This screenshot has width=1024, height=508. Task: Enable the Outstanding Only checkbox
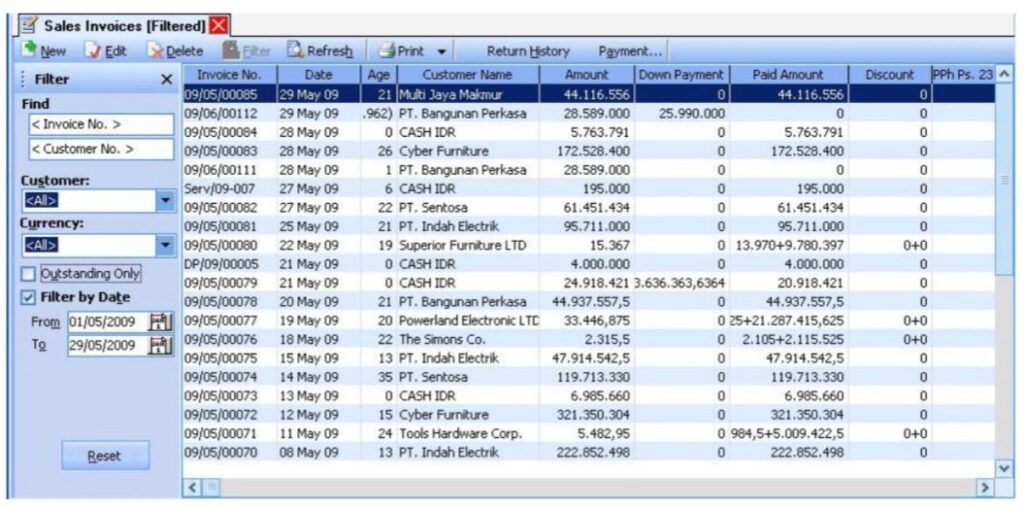click(29, 273)
